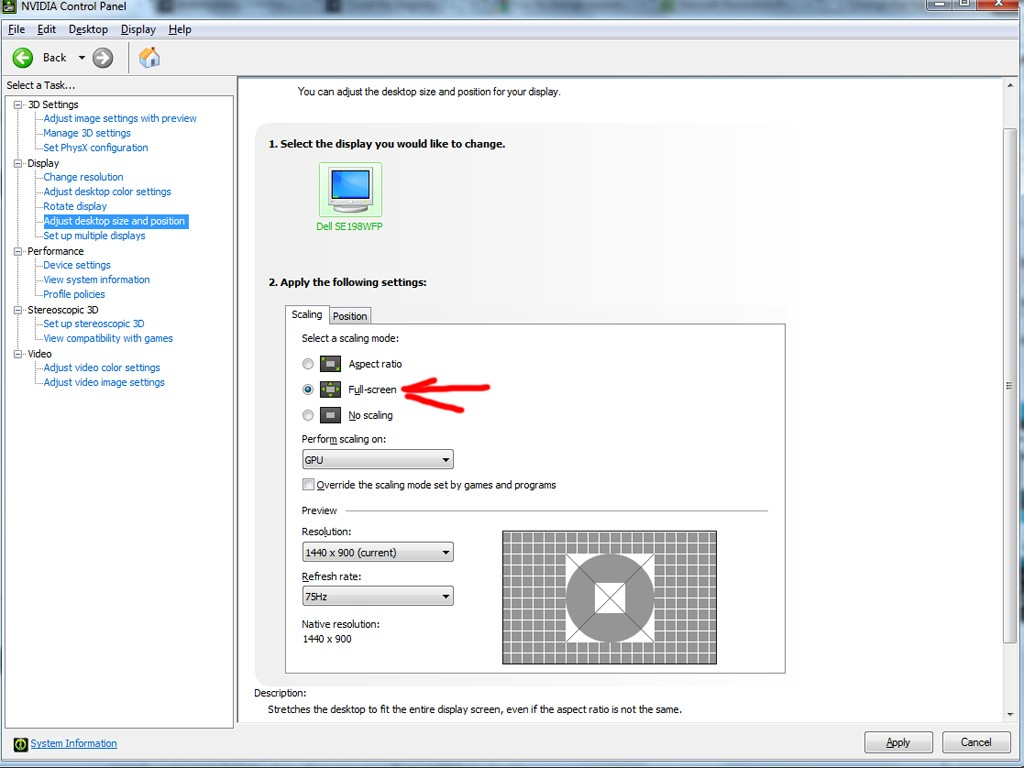Click the No scaling mode icon
Image resolution: width=1024 pixels, height=768 pixels.
point(330,415)
